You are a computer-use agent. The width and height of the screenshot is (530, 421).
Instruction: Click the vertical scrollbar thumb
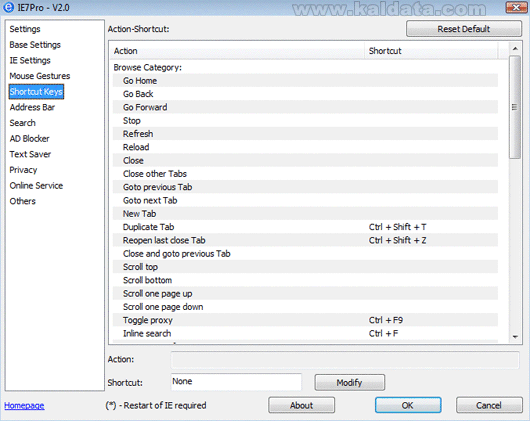515,107
